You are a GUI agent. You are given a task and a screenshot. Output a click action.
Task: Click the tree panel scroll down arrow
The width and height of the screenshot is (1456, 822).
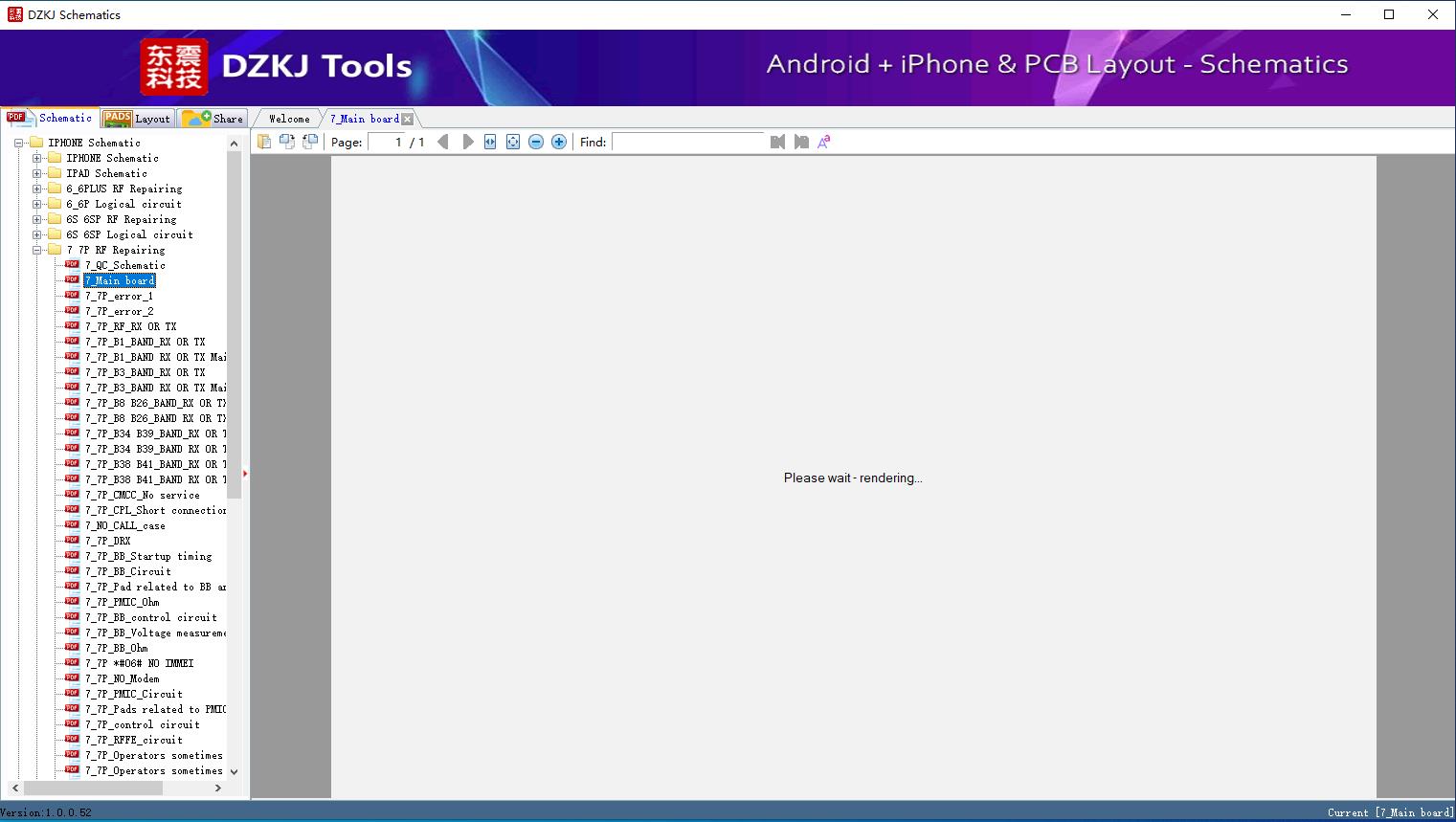tap(234, 771)
